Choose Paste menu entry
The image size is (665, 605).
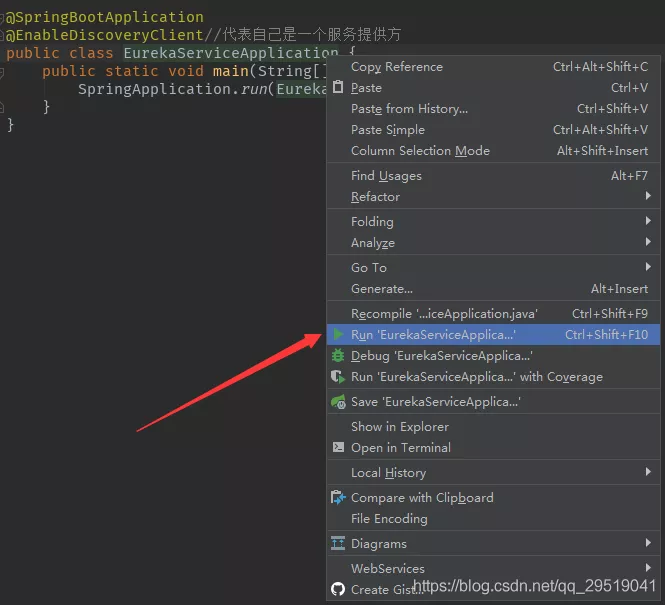(493, 88)
